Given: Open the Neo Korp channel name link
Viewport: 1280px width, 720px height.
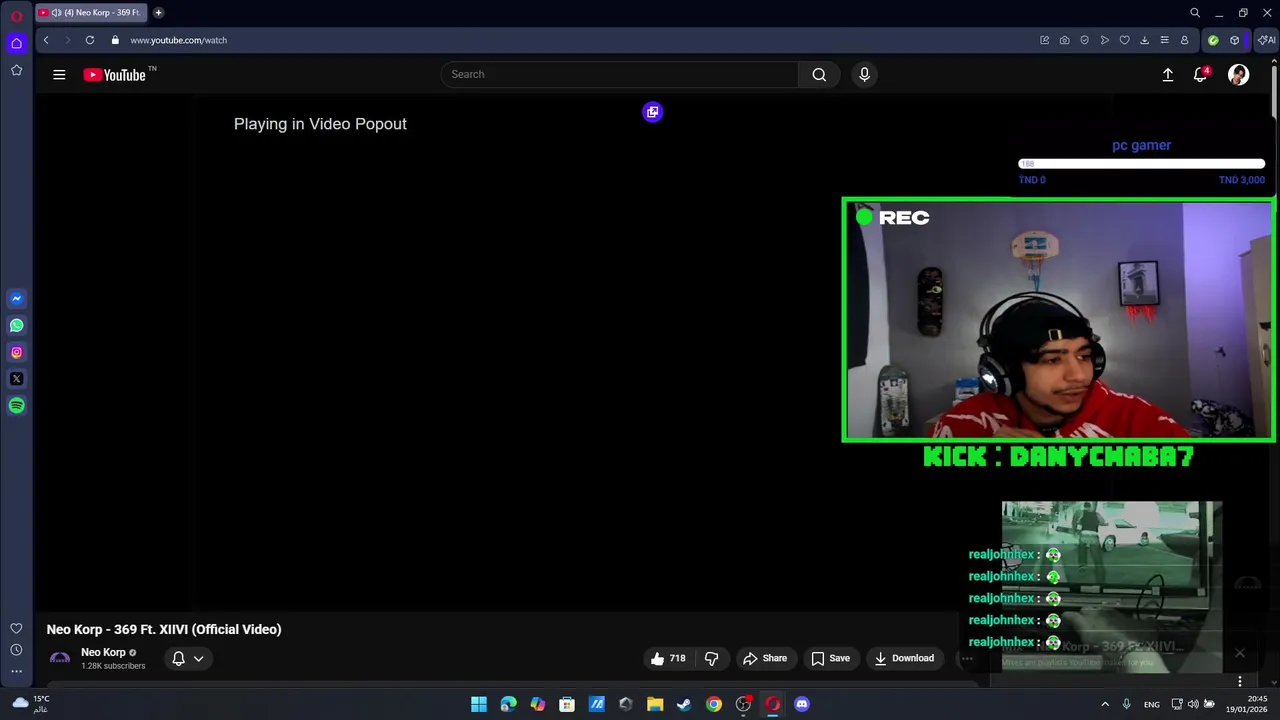Looking at the screenshot, I should [x=103, y=652].
